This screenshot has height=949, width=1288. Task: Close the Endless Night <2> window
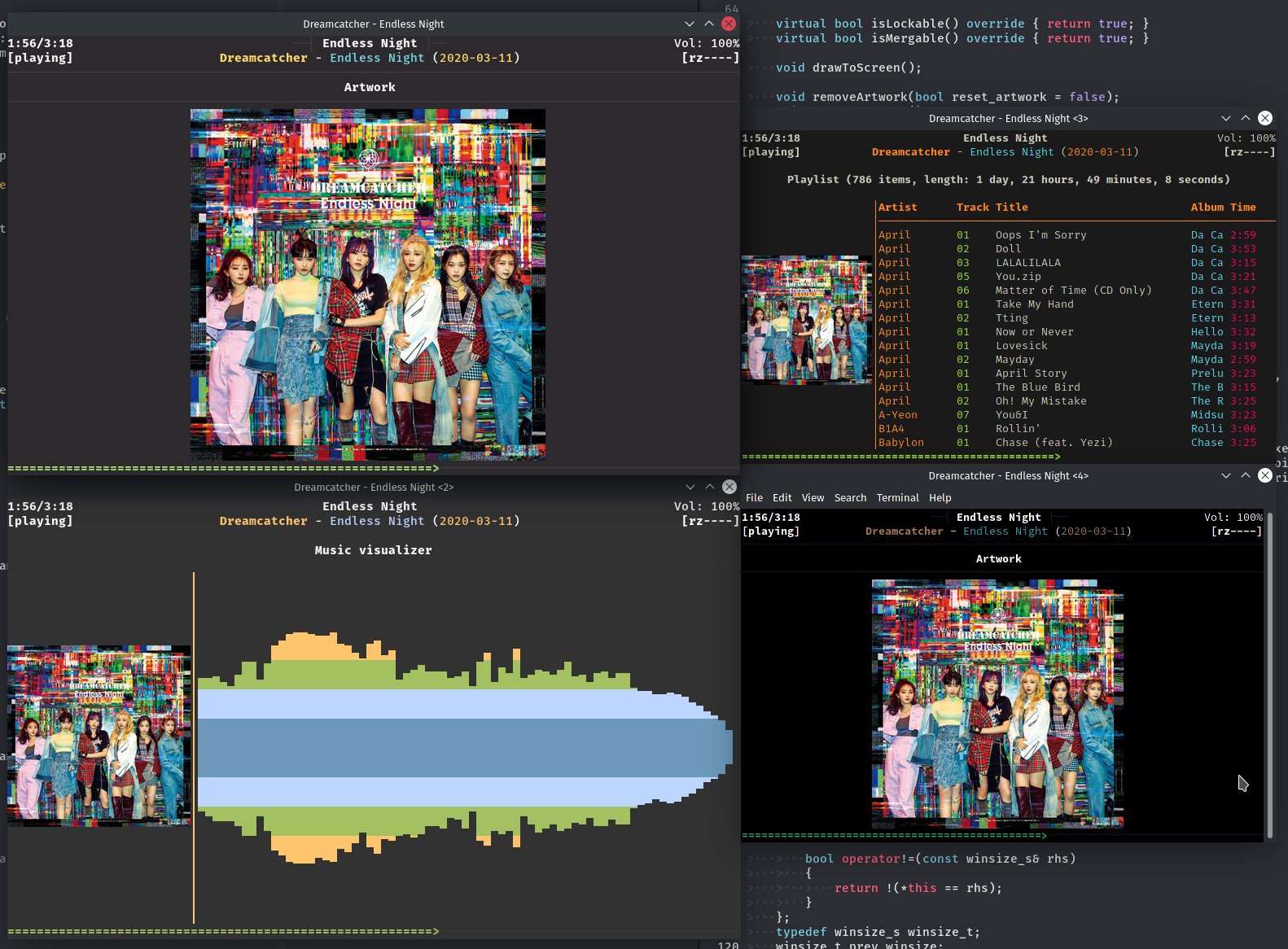[x=729, y=487]
